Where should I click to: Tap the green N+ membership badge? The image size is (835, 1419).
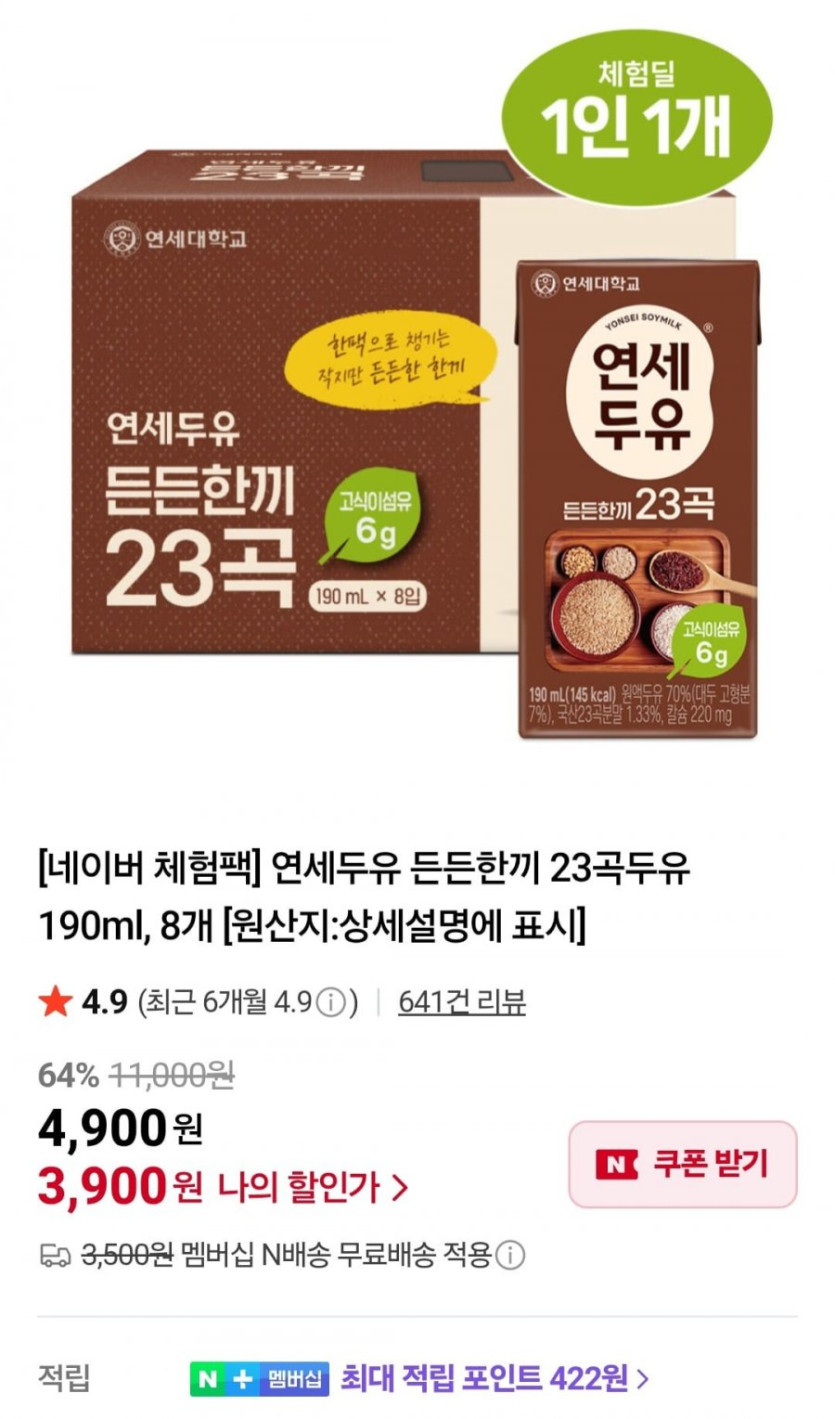pyautogui.click(x=225, y=1380)
